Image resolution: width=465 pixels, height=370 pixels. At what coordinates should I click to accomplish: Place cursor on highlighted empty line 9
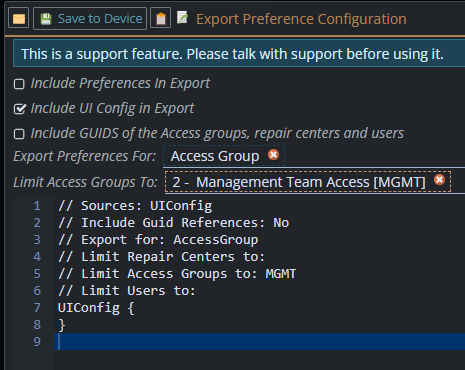[x=259, y=342]
